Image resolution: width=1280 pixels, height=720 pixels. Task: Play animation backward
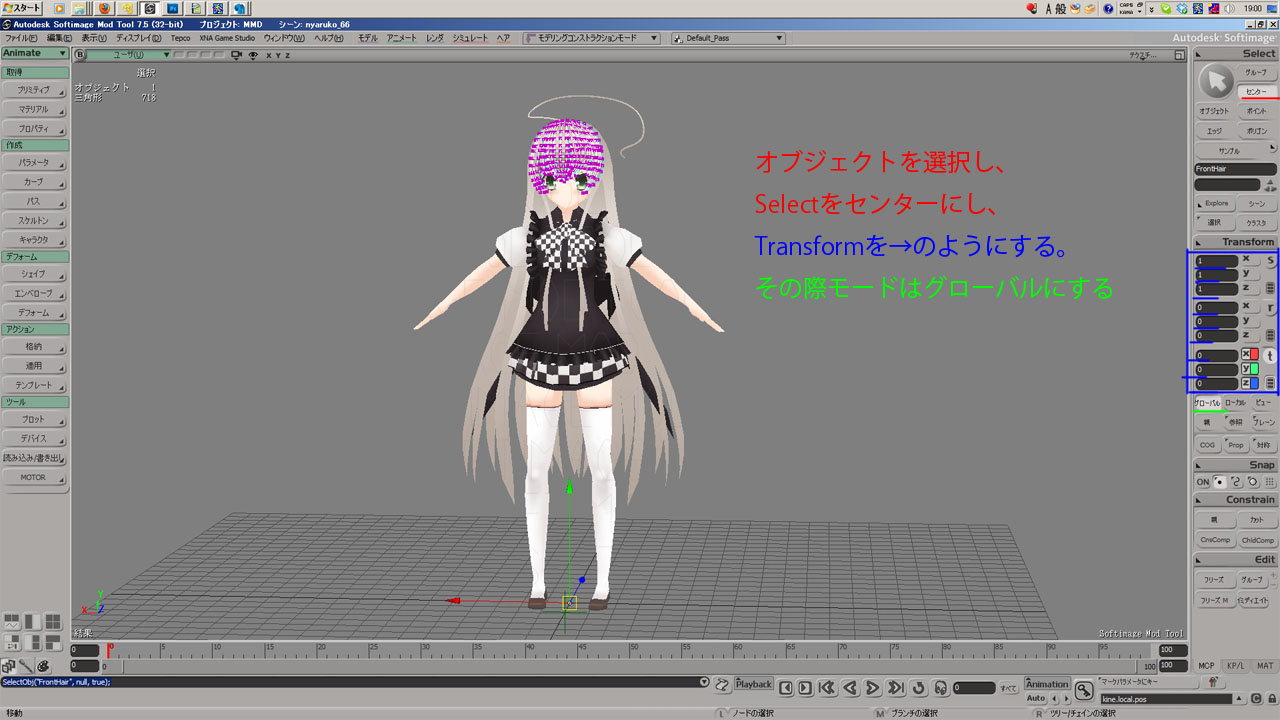[850, 687]
